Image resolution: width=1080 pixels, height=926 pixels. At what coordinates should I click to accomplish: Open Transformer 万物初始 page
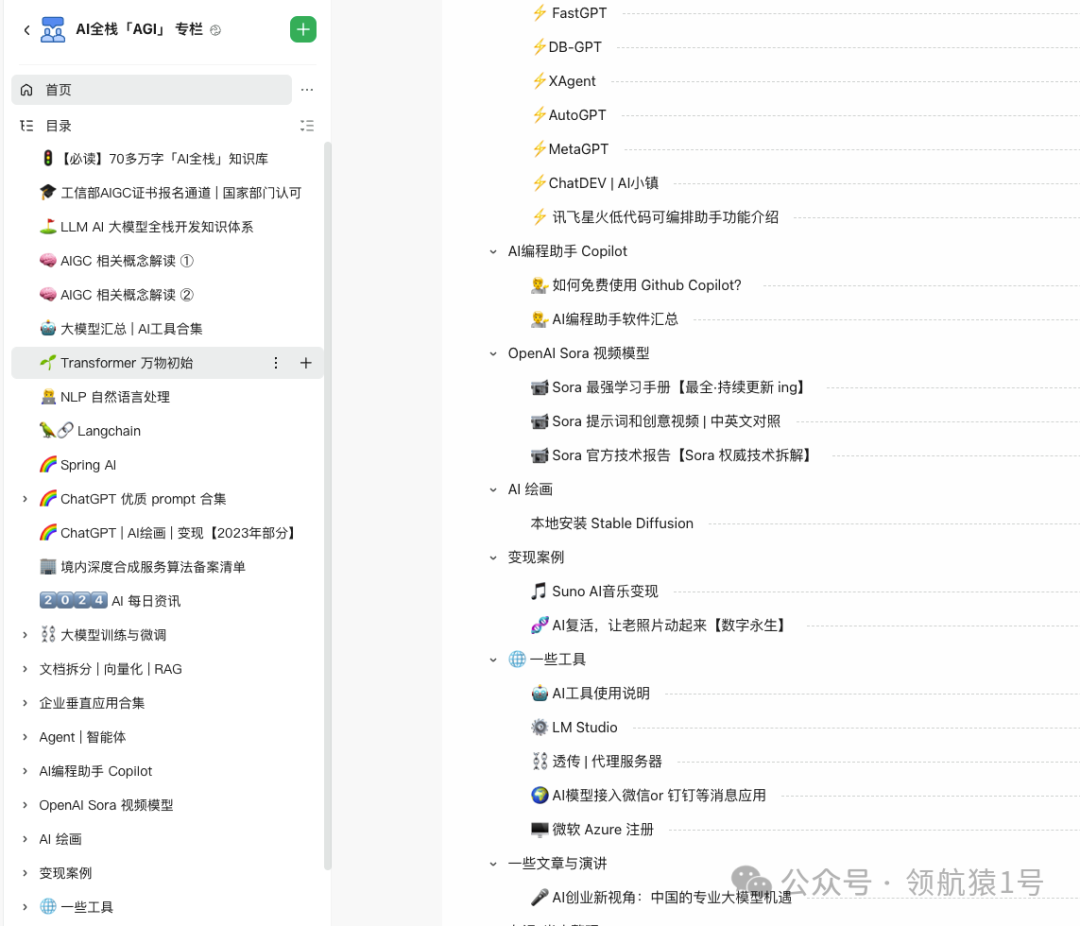point(127,363)
